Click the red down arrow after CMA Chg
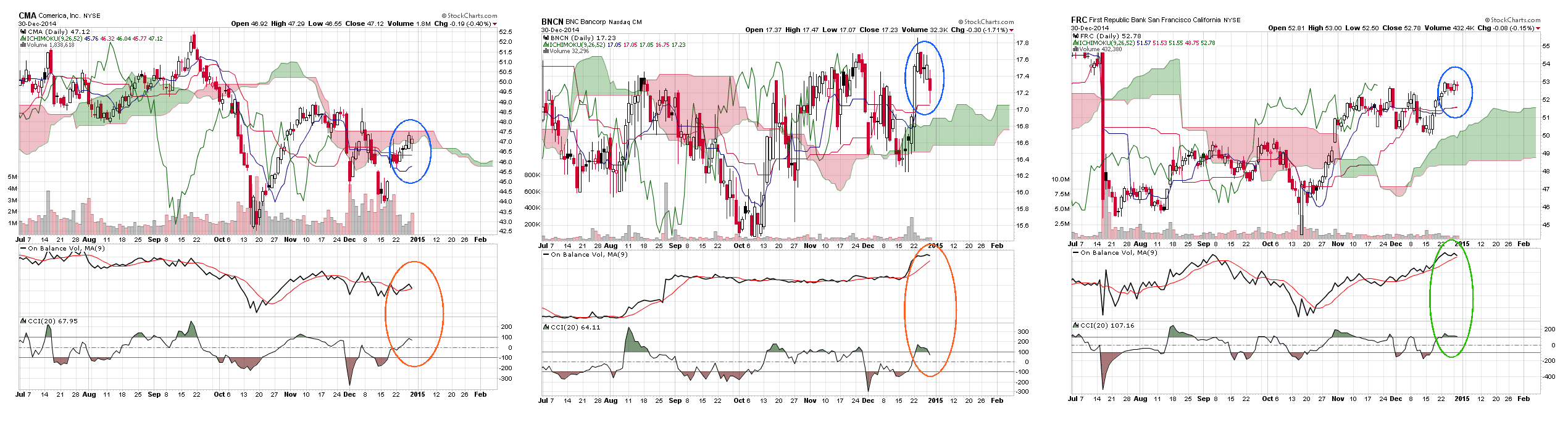 tap(495, 24)
